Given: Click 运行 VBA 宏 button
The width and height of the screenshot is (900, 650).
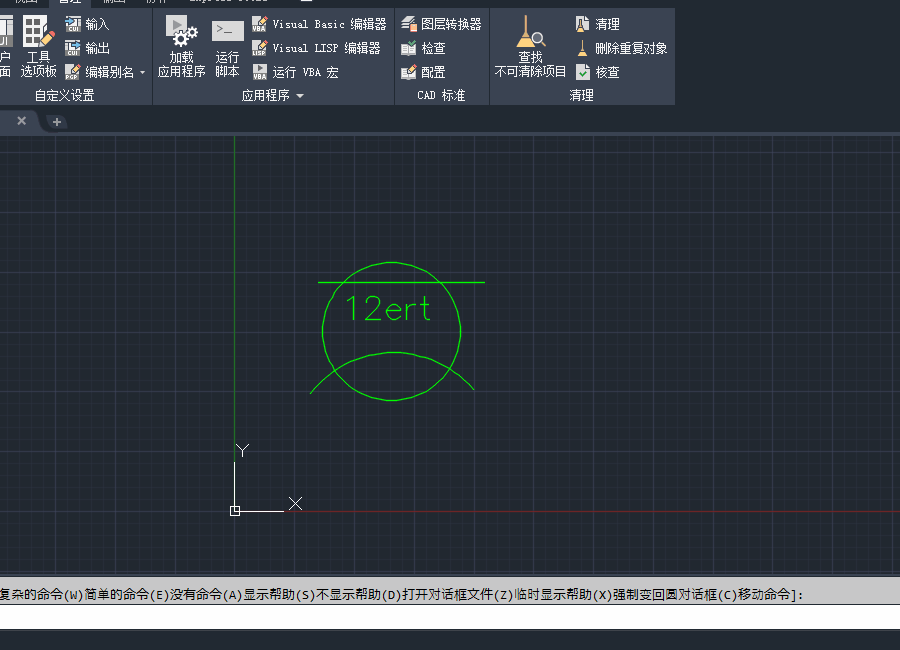Looking at the screenshot, I should click(x=295, y=72).
